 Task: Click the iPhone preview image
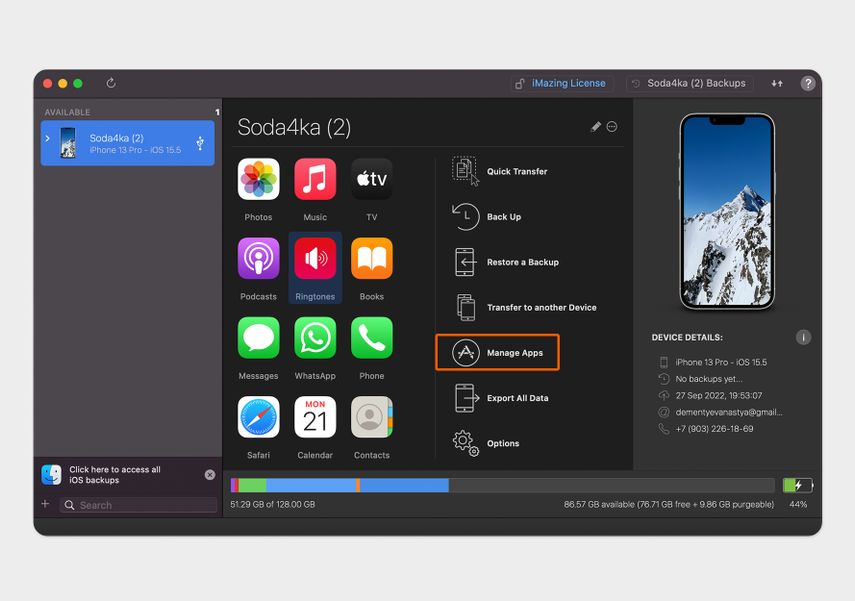pos(727,212)
